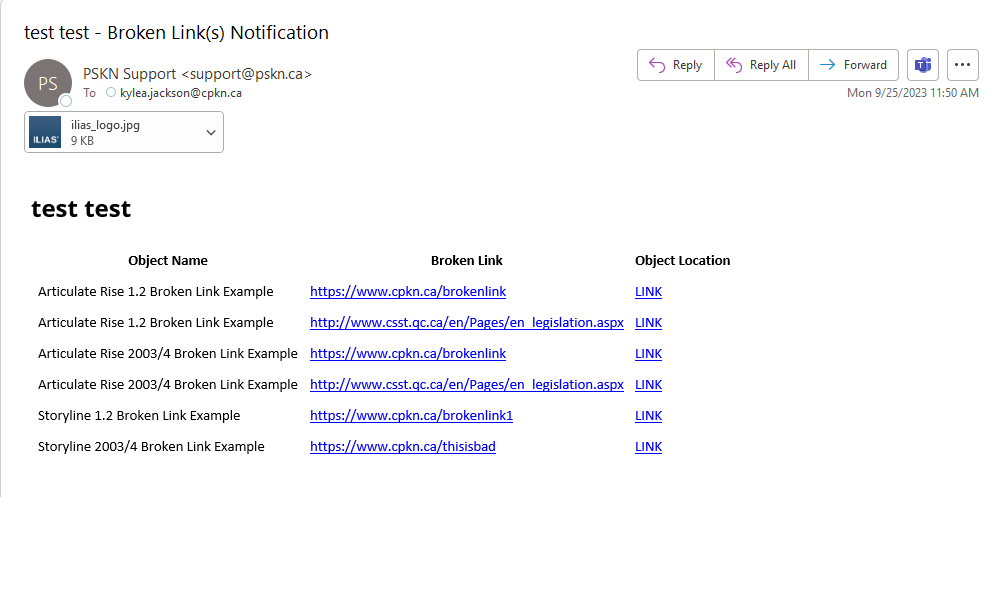Click LINK in the first table row
Screen dimensions: 1000x600
649,291
